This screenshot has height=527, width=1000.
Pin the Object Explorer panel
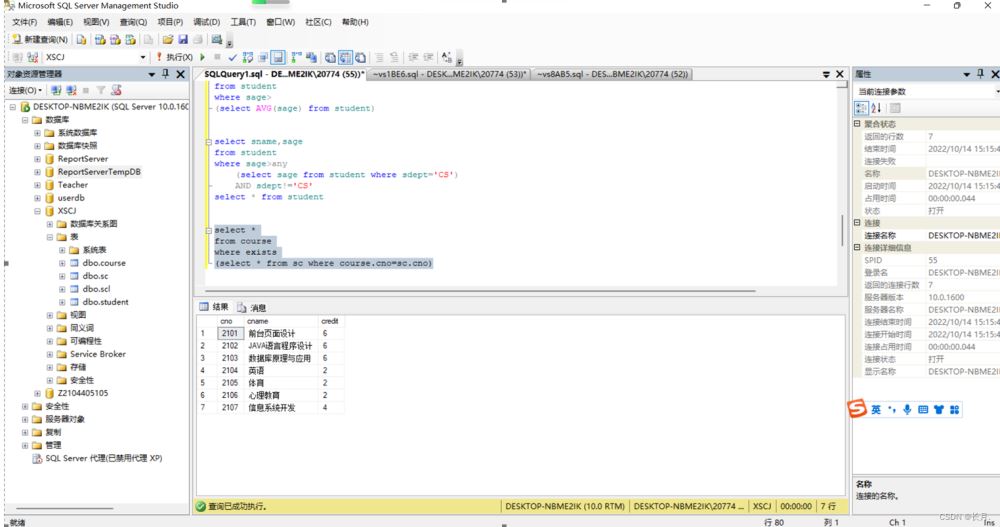coord(166,75)
